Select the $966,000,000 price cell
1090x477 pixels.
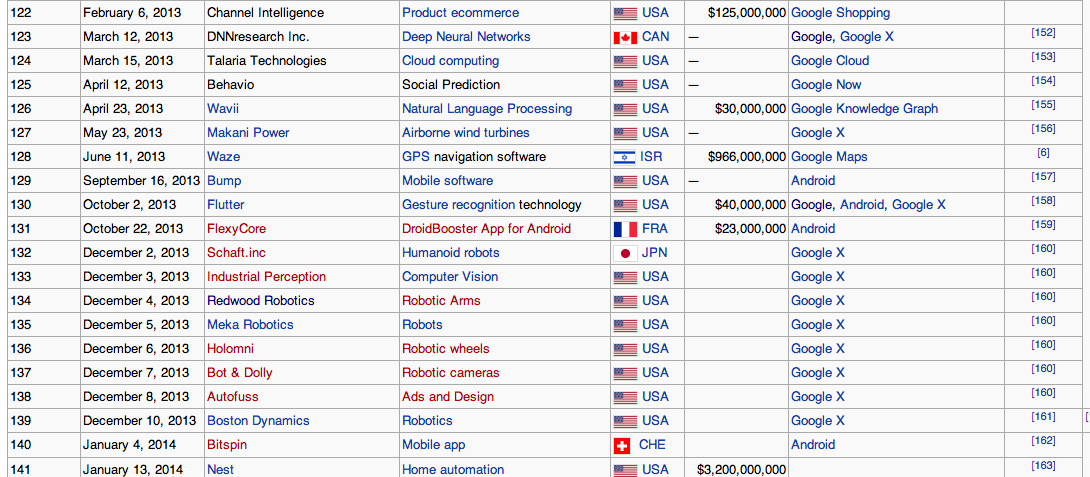coord(736,156)
